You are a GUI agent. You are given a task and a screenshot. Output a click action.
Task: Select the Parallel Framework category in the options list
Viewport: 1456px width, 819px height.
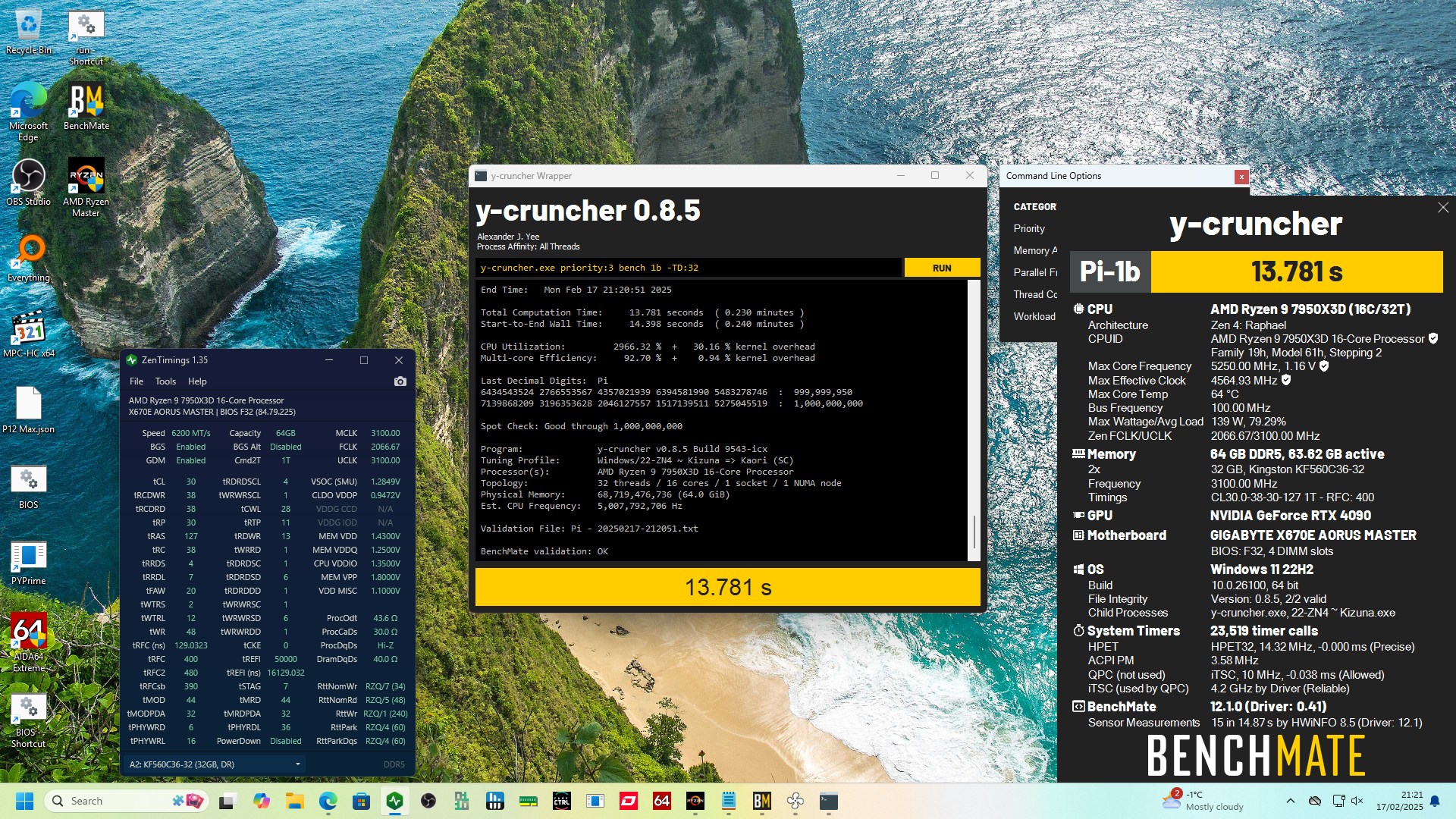pos(1034,272)
